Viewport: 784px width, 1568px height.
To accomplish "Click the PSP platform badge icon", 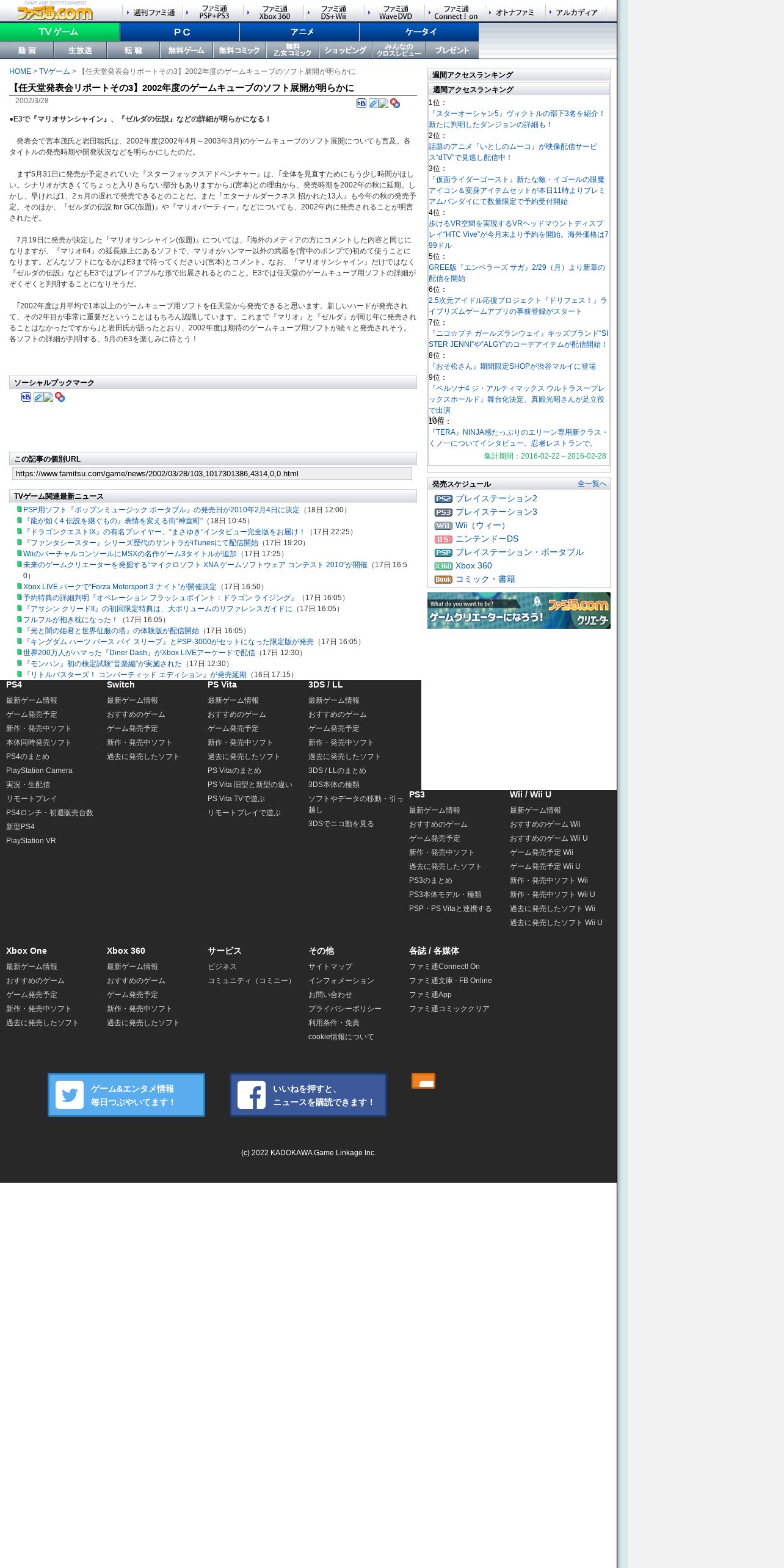I will click(443, 553).
